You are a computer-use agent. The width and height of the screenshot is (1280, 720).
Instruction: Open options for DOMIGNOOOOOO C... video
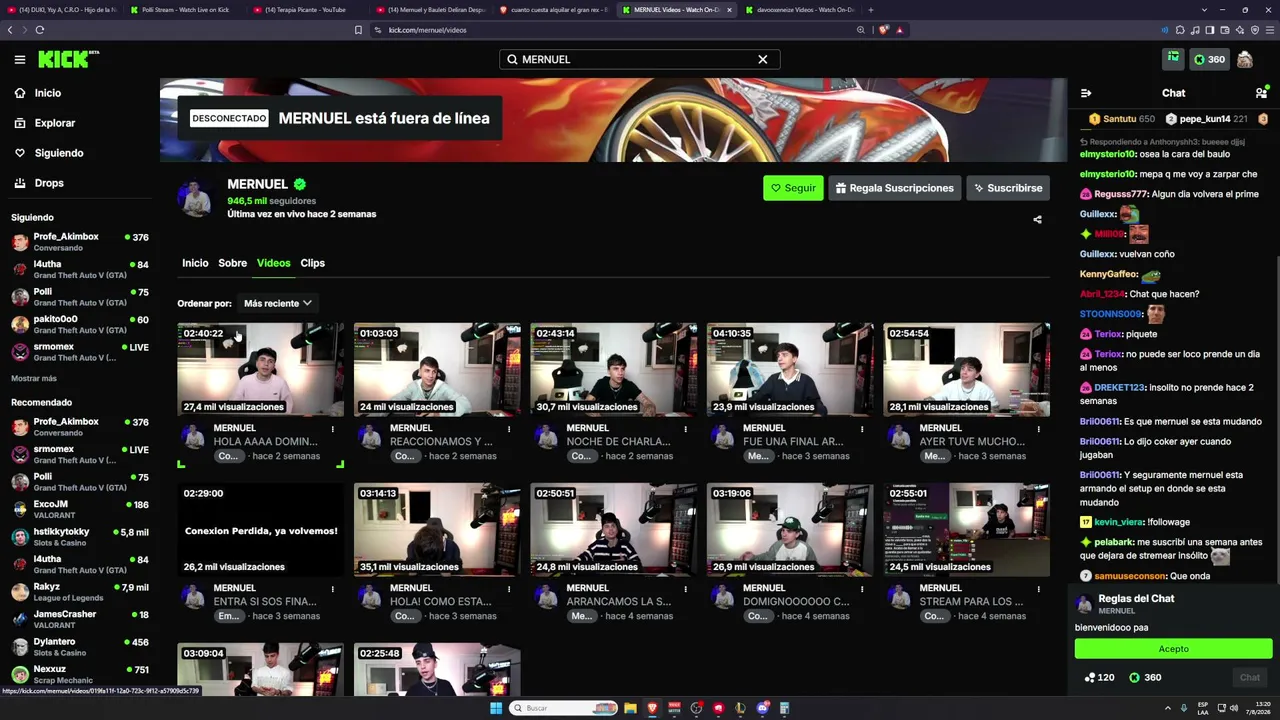pyautogui.click(x=862, y=589)
